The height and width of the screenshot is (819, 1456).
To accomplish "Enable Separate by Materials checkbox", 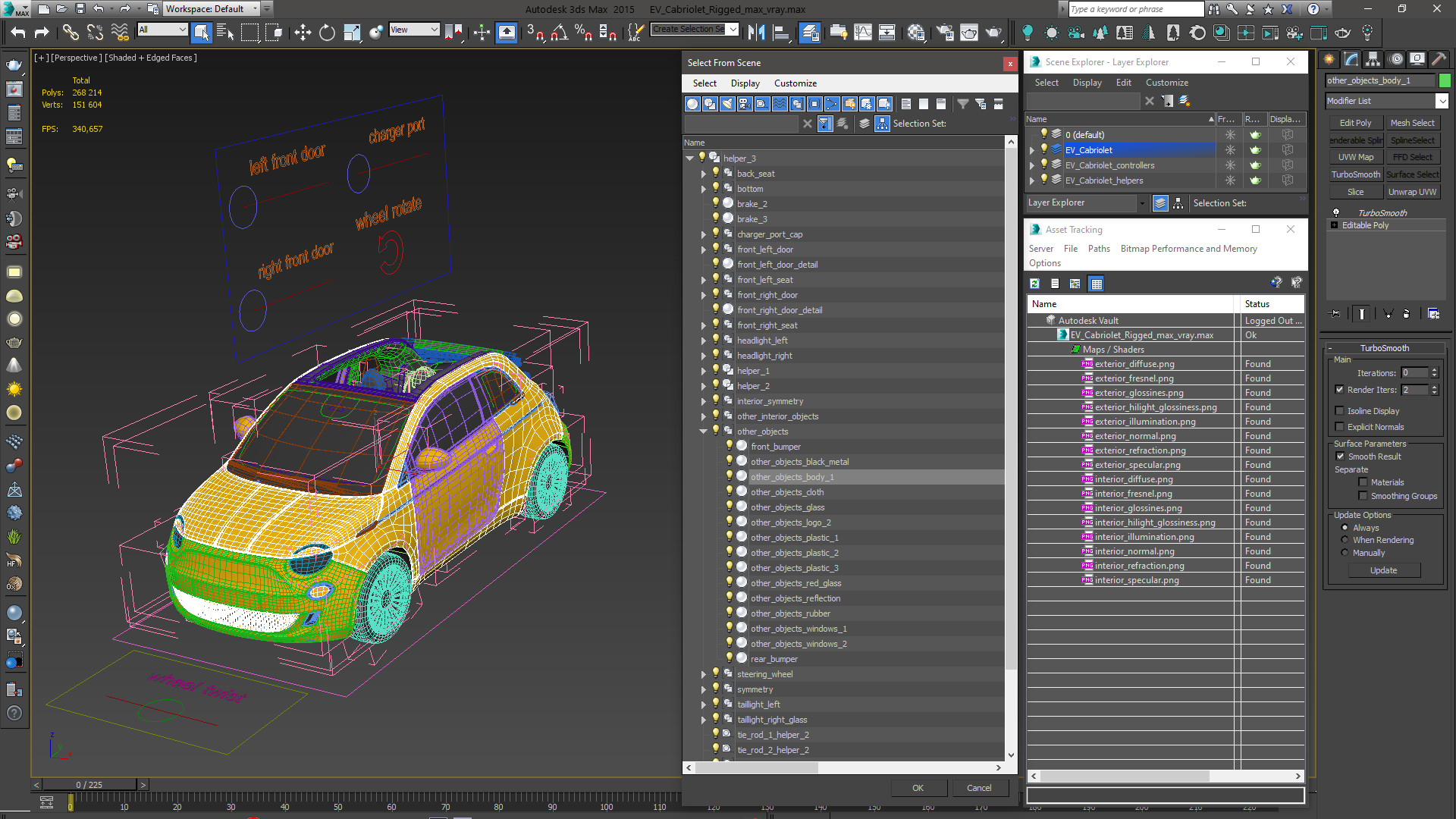I will tap(1363, 482).
